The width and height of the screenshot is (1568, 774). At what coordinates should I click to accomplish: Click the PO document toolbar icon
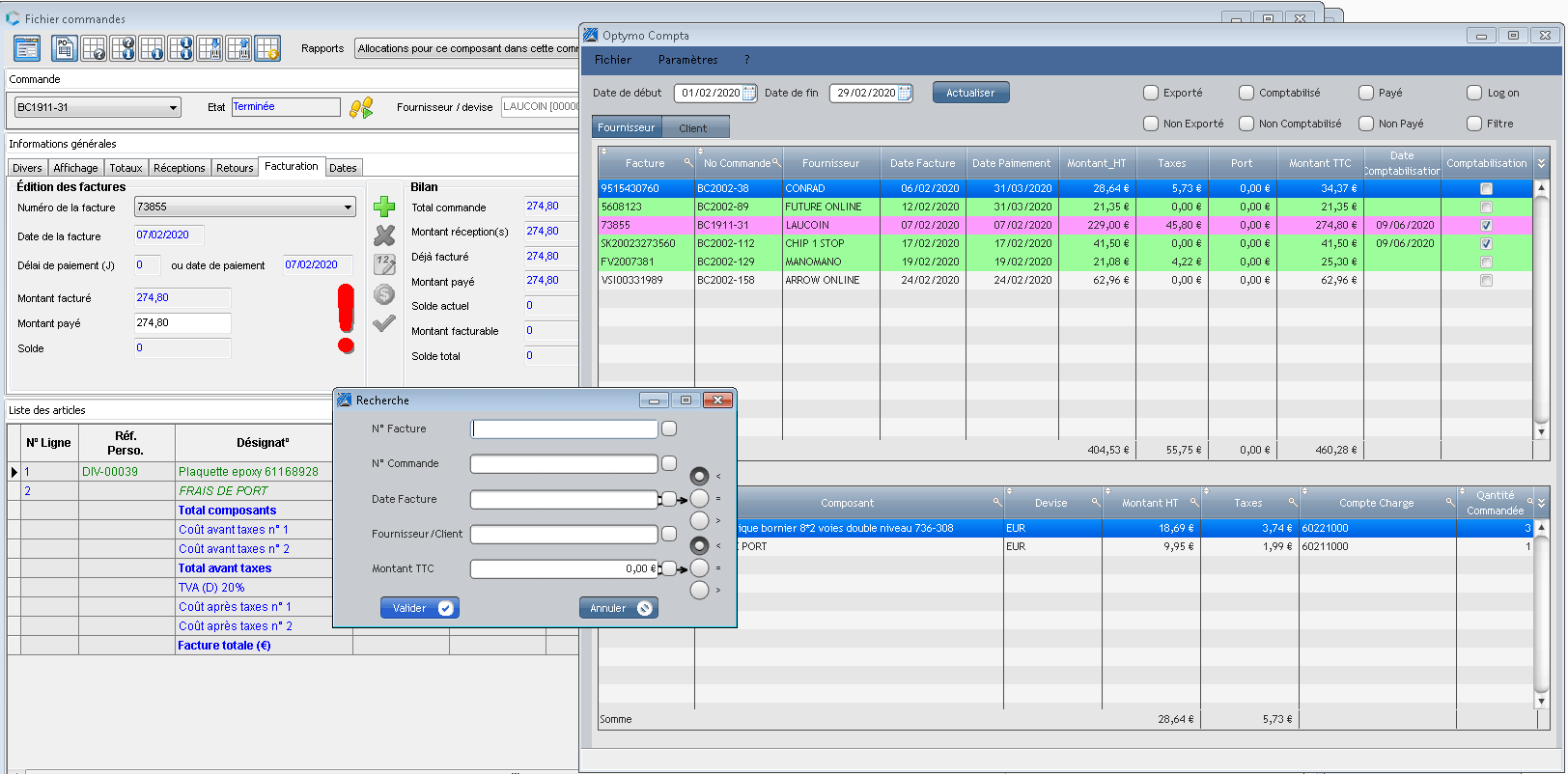pos(65,48)
